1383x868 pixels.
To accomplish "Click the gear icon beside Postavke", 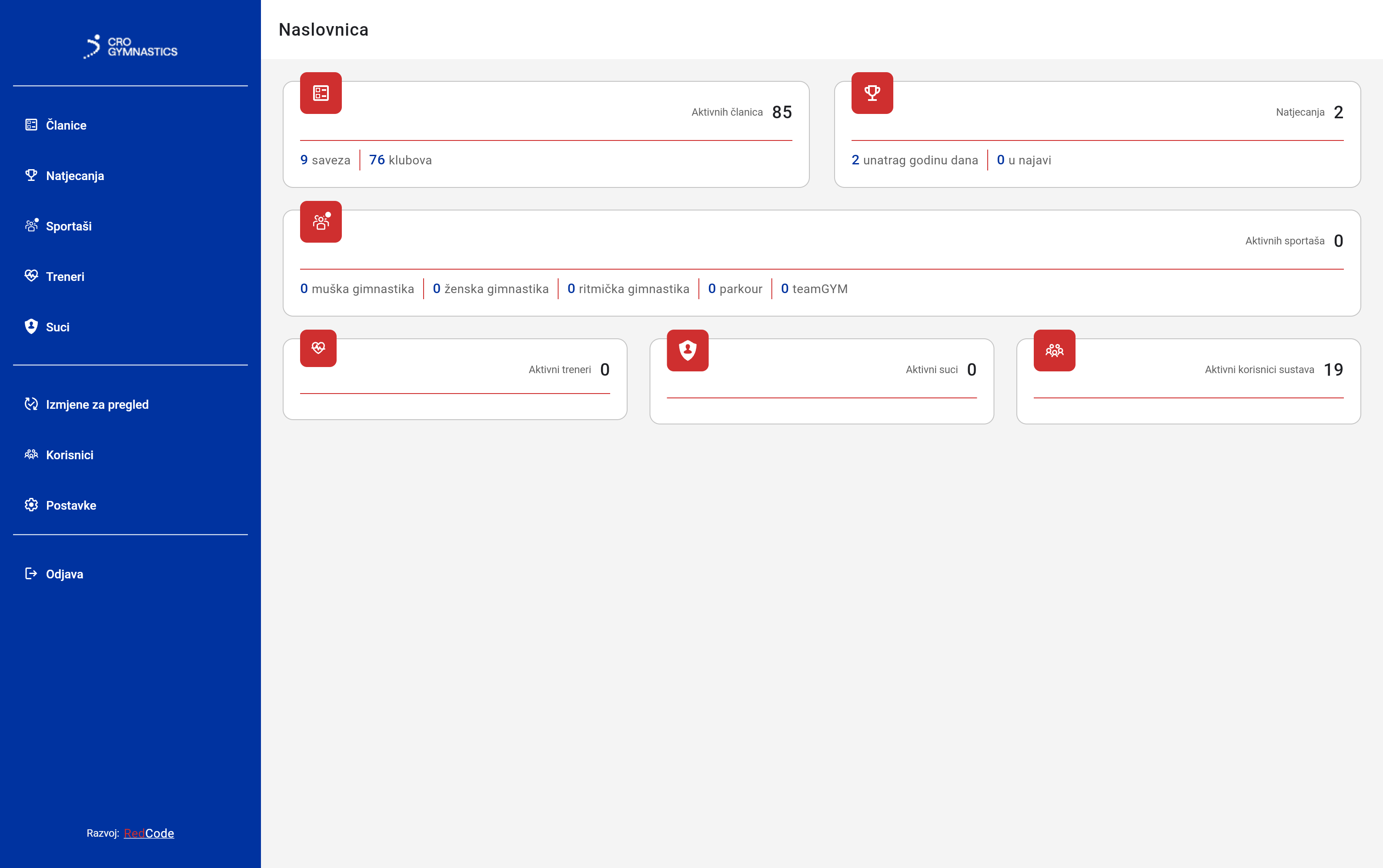I will pyautogui.click(x=31, y=505).
